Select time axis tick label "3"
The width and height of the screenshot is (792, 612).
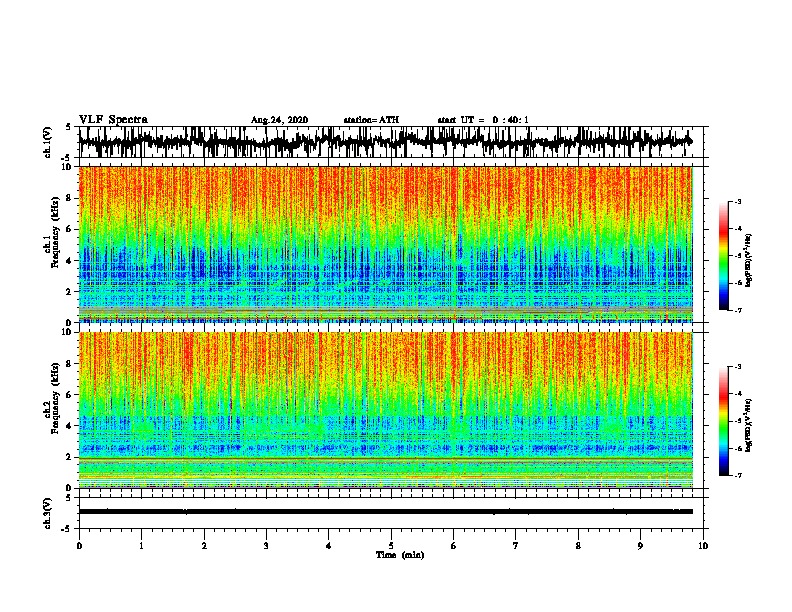point(266,546)
